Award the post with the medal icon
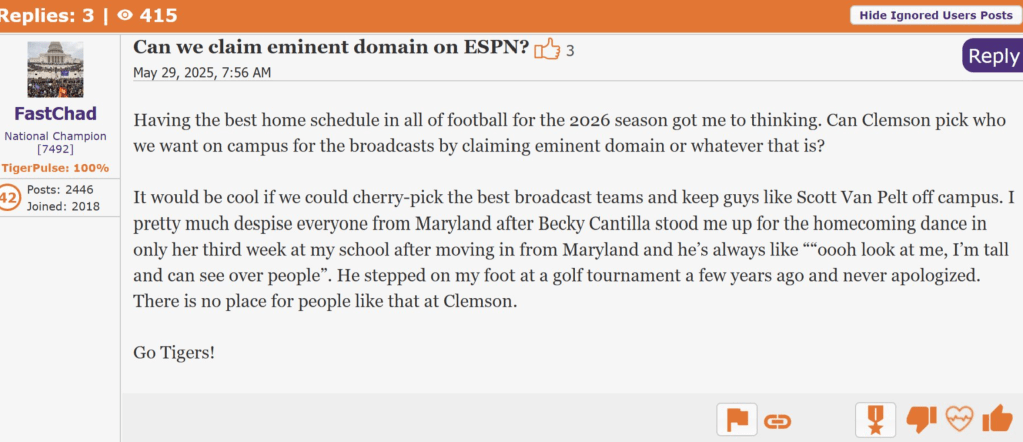The height and width of the screenshot is (442, 1023). 876,420
